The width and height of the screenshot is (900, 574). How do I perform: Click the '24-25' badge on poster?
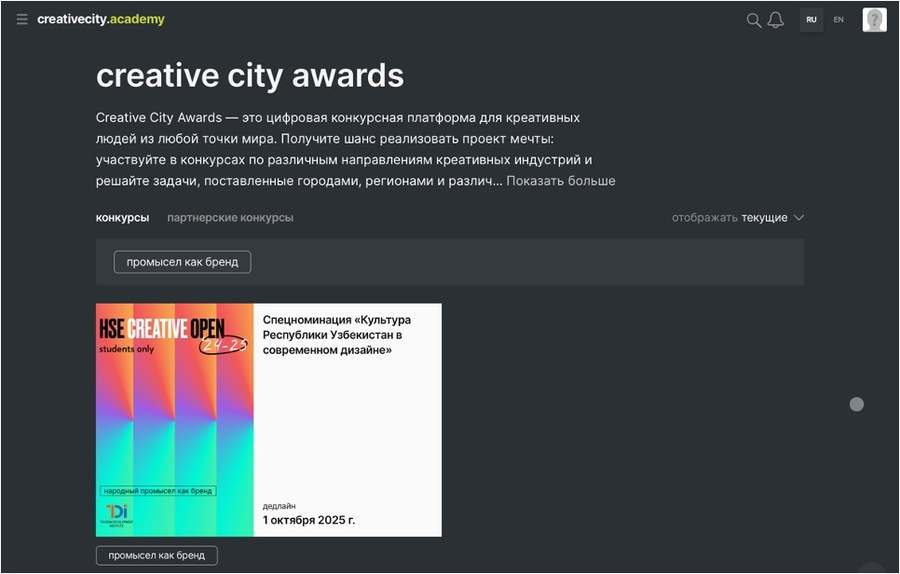point(223,344)
